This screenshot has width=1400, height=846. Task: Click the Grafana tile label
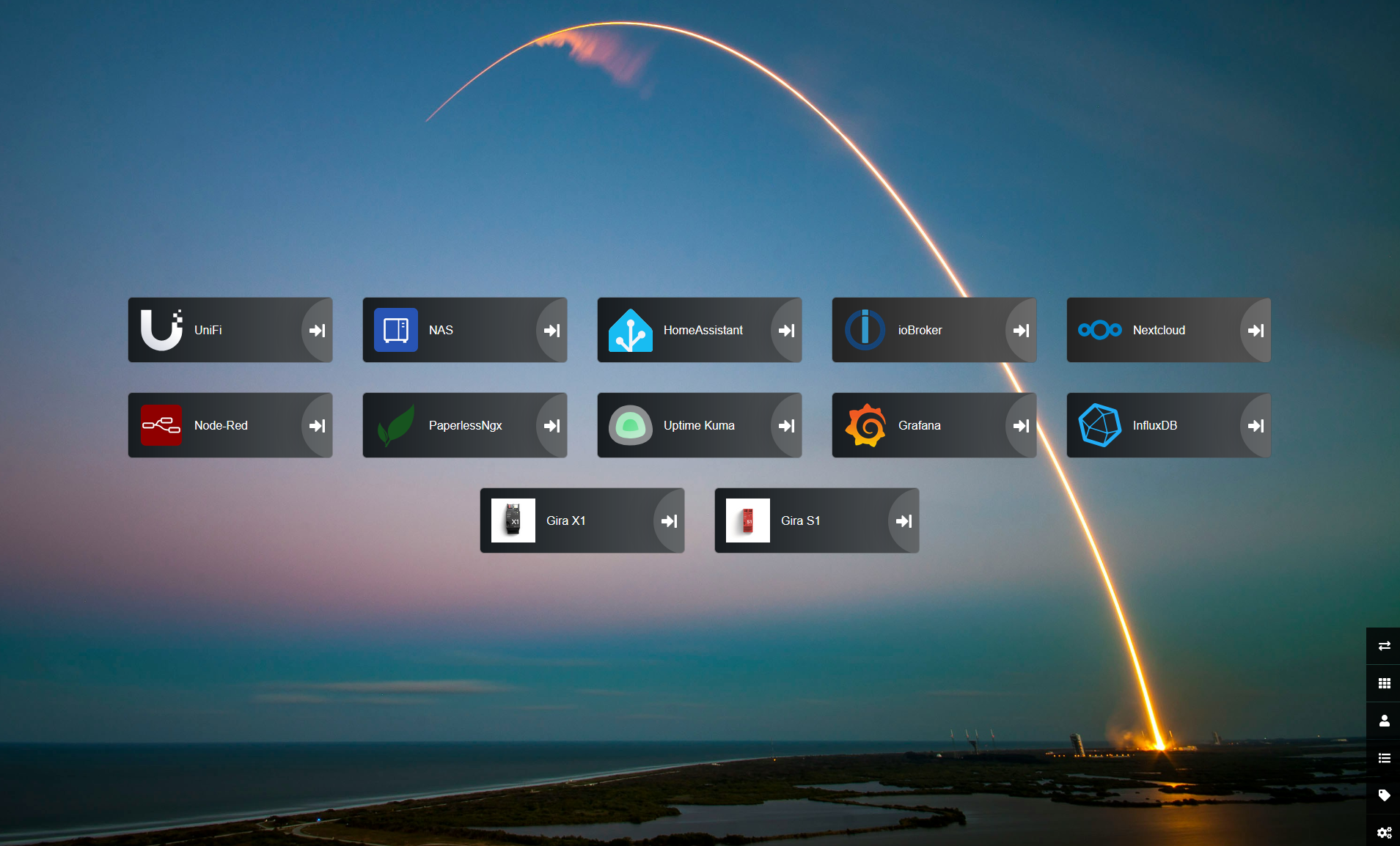coord(919,425)
